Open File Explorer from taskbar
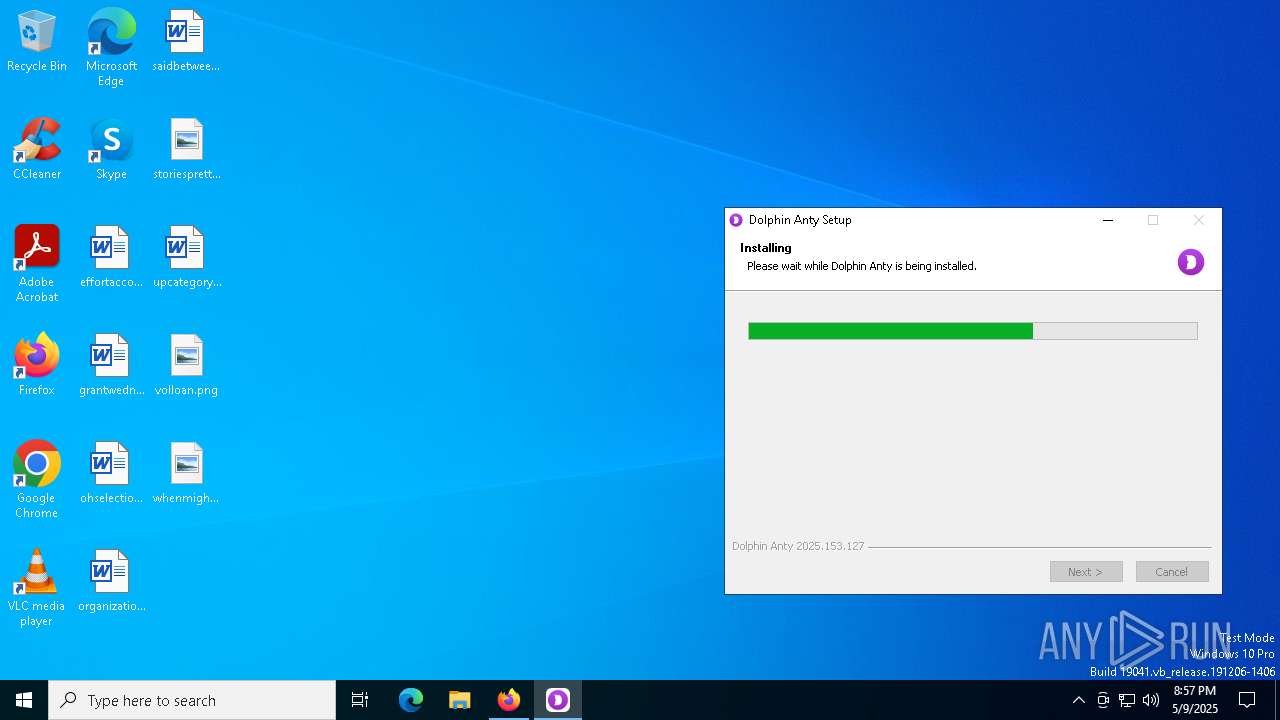1280x720 pixels. pos(460,700)
